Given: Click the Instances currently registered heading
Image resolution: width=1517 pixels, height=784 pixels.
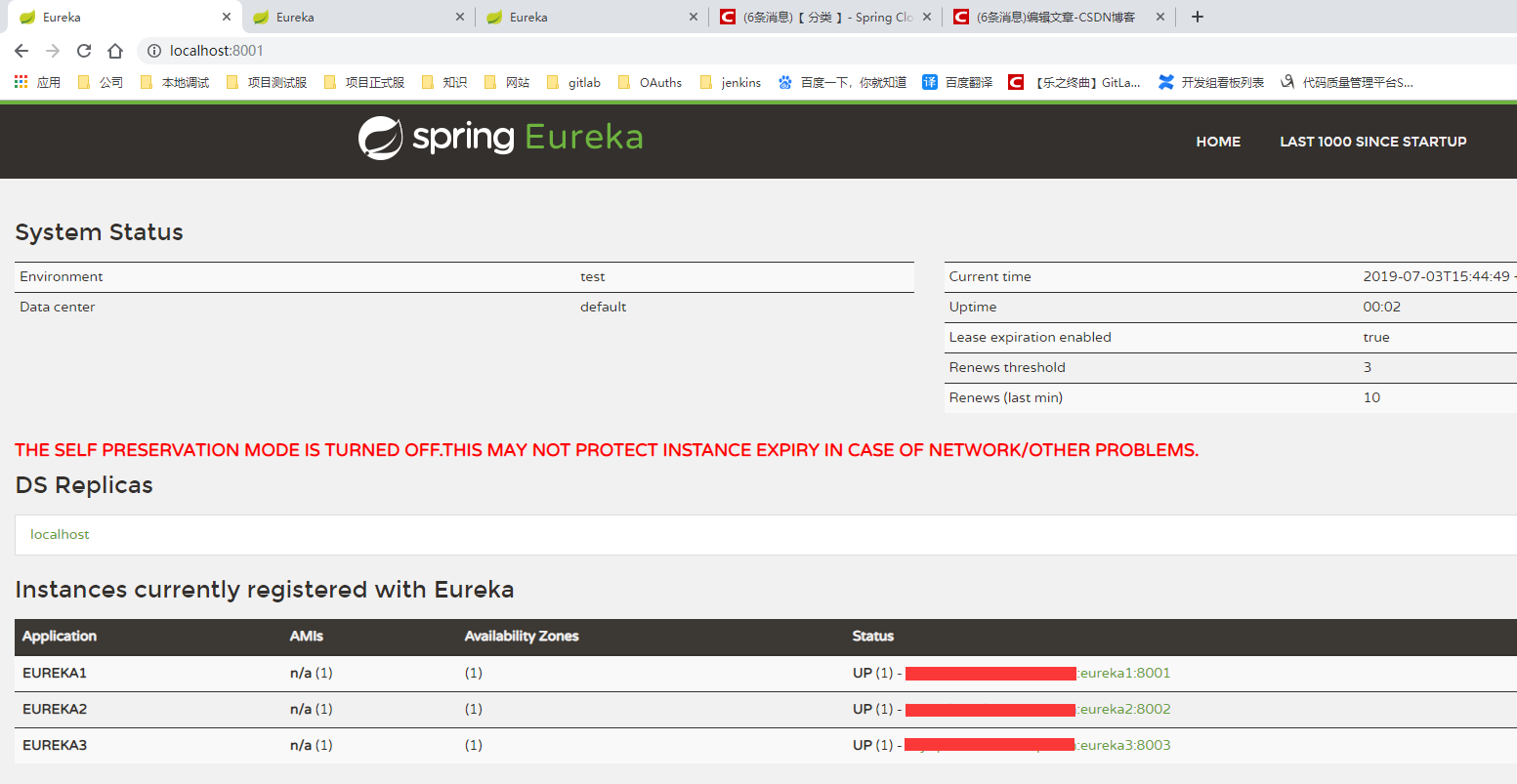Looking at the screenshot, I should [265, 590].
